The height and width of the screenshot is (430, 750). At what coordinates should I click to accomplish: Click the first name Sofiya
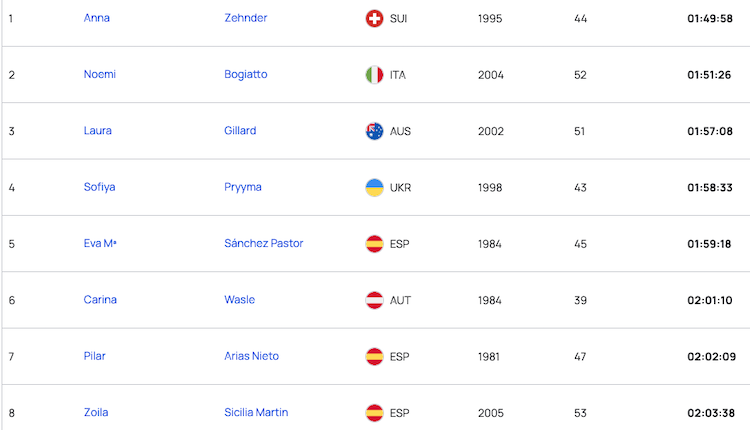[x=99, y=187]
